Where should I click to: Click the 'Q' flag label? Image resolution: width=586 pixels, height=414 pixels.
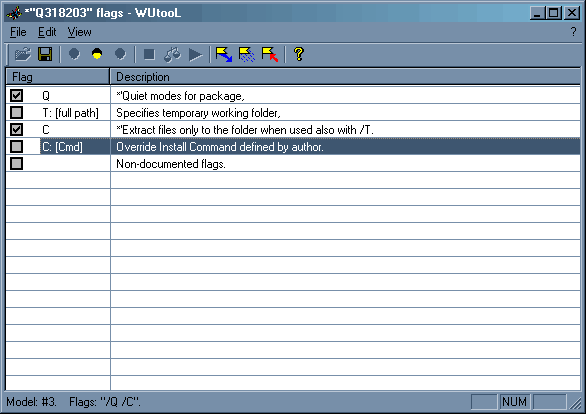[46, 96]
